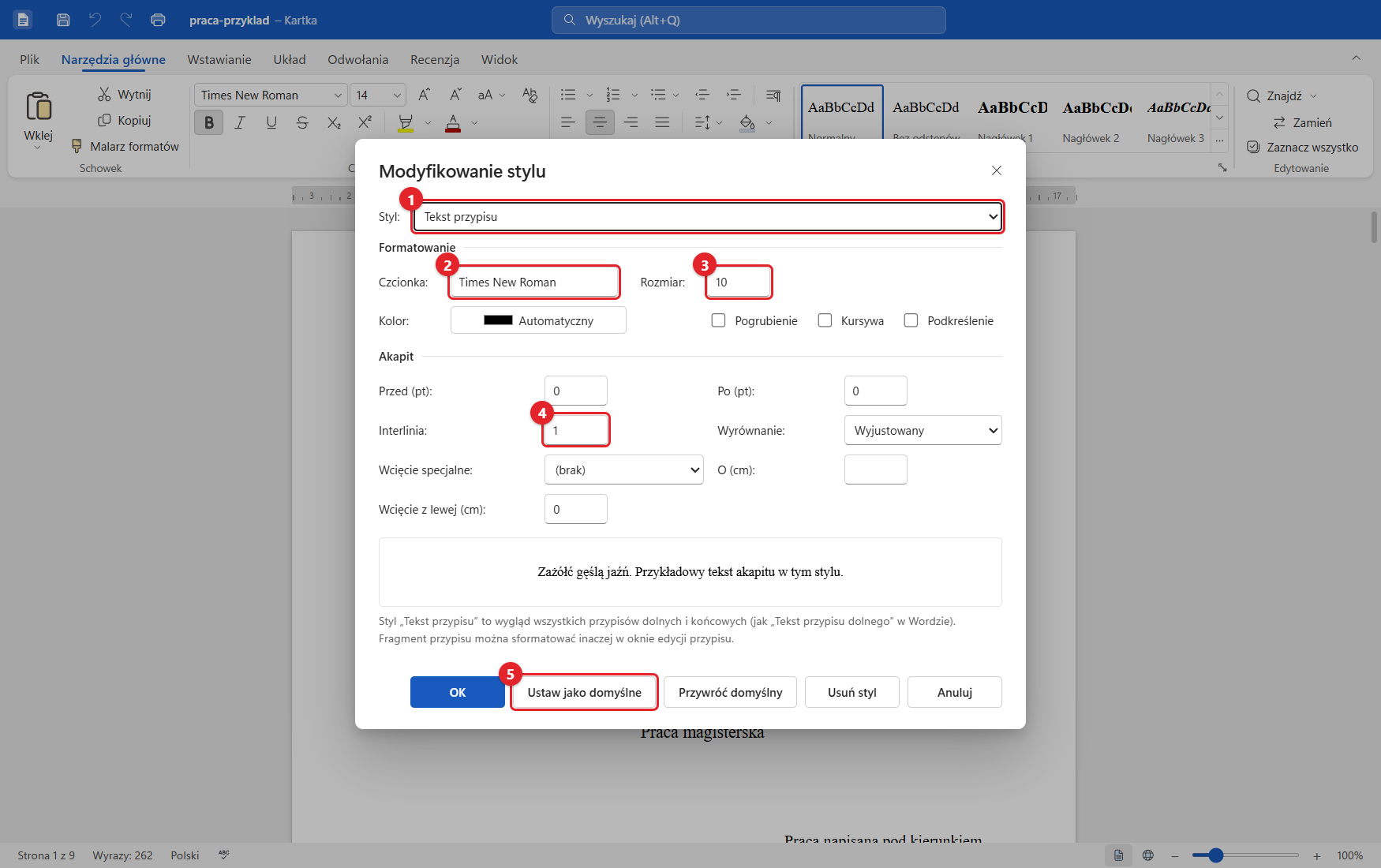Click the Center alignment icon
Image resolution: width=1381 pixels, height=868 pixels.
600,122
